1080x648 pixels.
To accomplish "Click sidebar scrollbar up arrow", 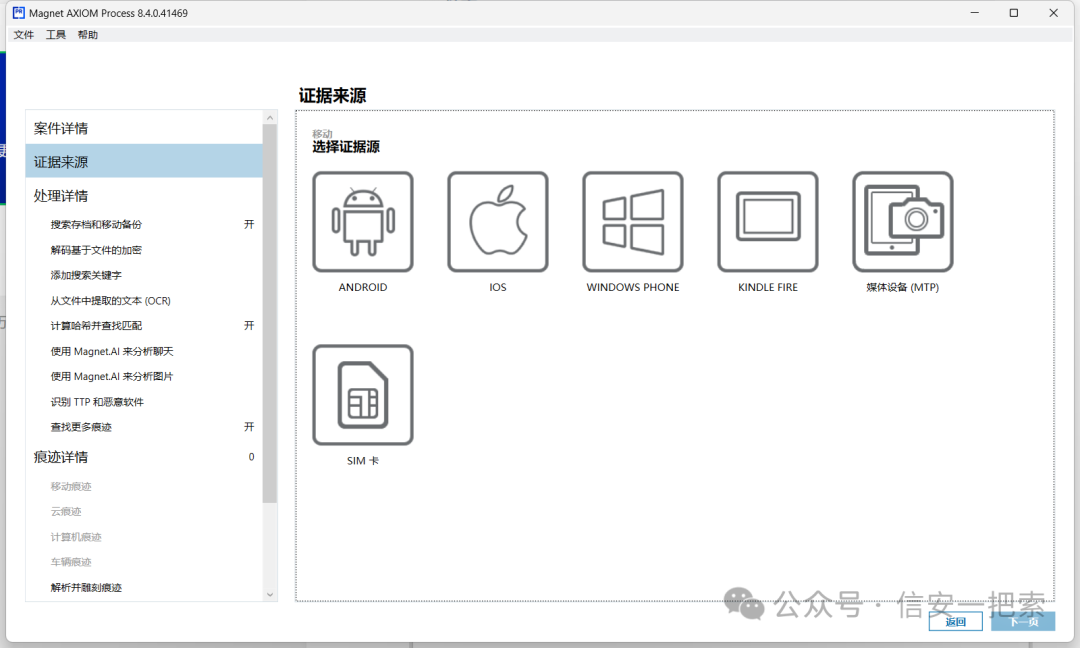I will 270,118.
